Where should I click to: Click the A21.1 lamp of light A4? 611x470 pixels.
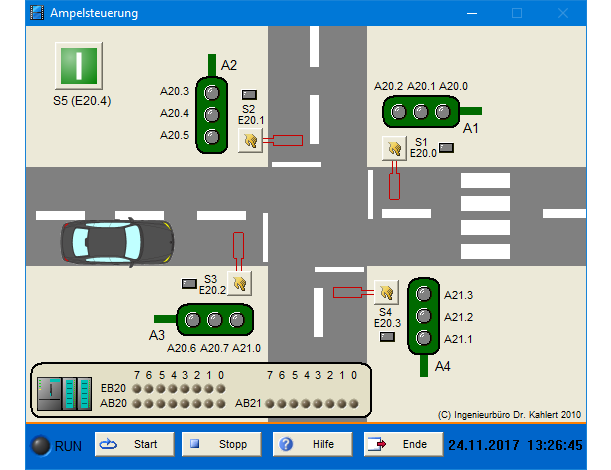pos(424,338)
